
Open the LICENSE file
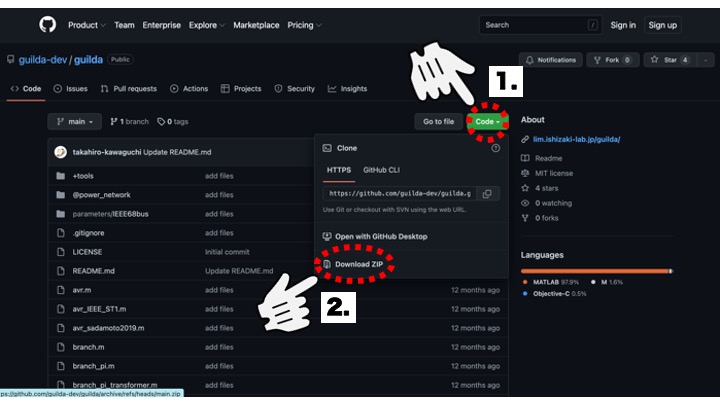[87, 252]
